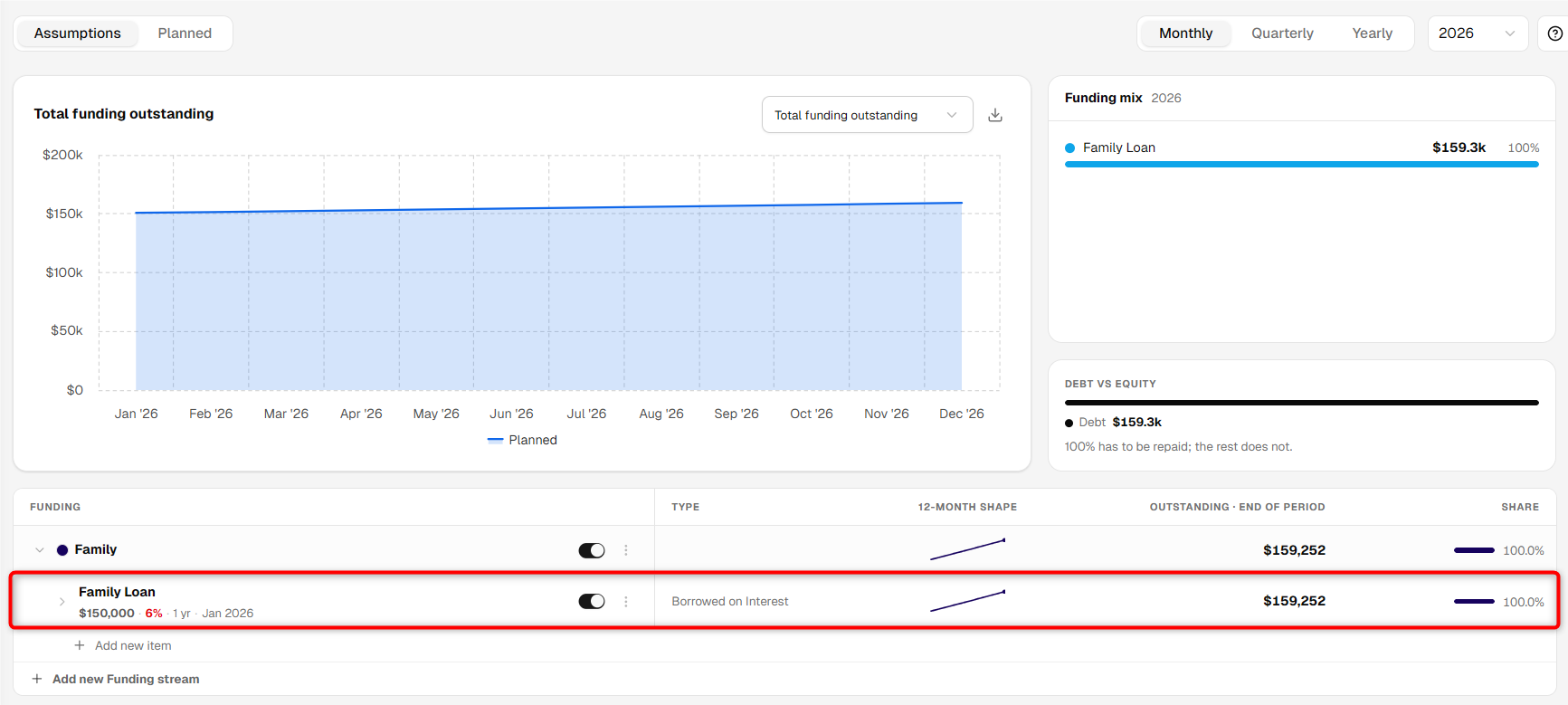1568x705 pixels.
Task: Open the help question mark icon
Action: coord(1554,33)
